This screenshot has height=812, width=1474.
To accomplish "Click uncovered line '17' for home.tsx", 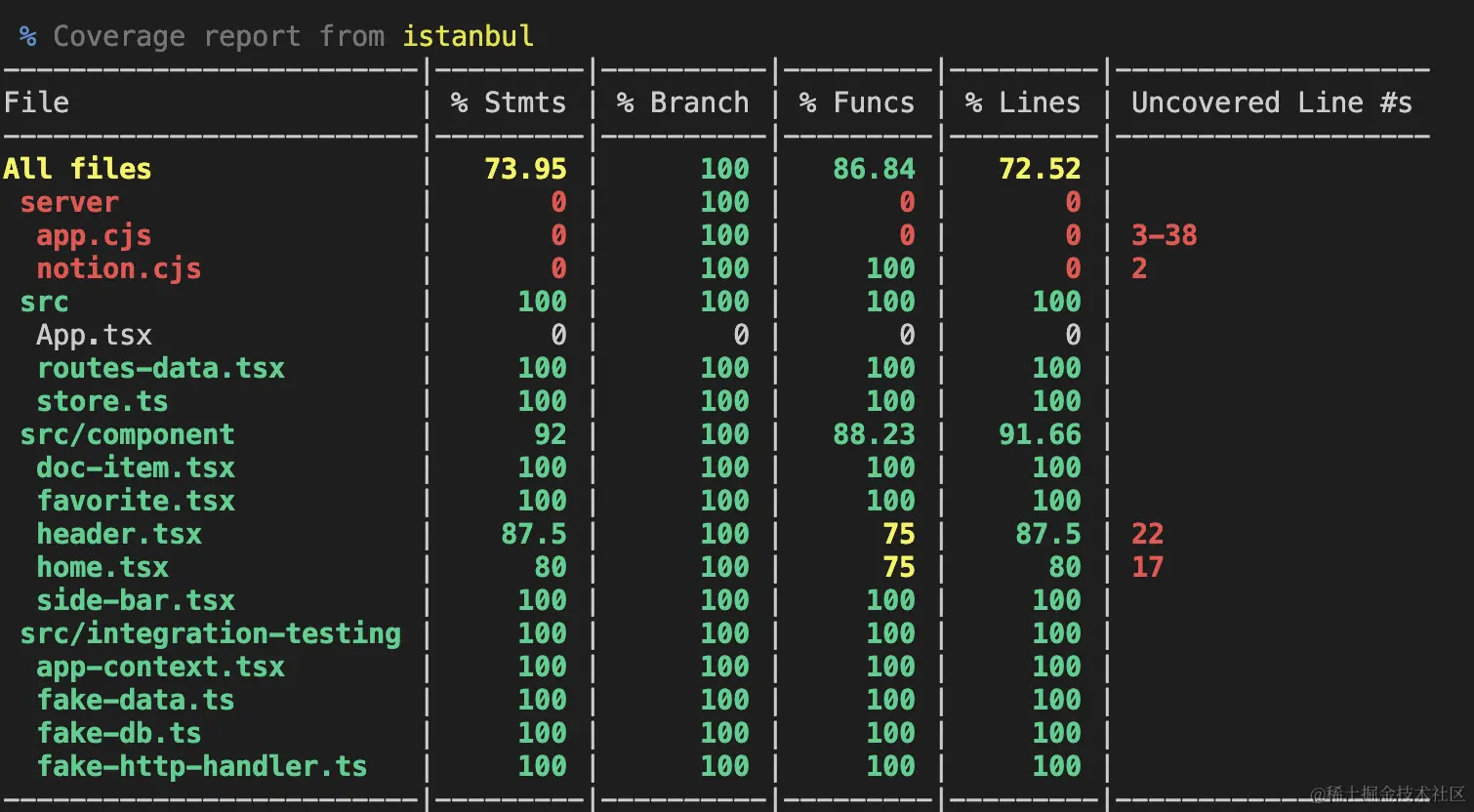I will point(1147,567).
